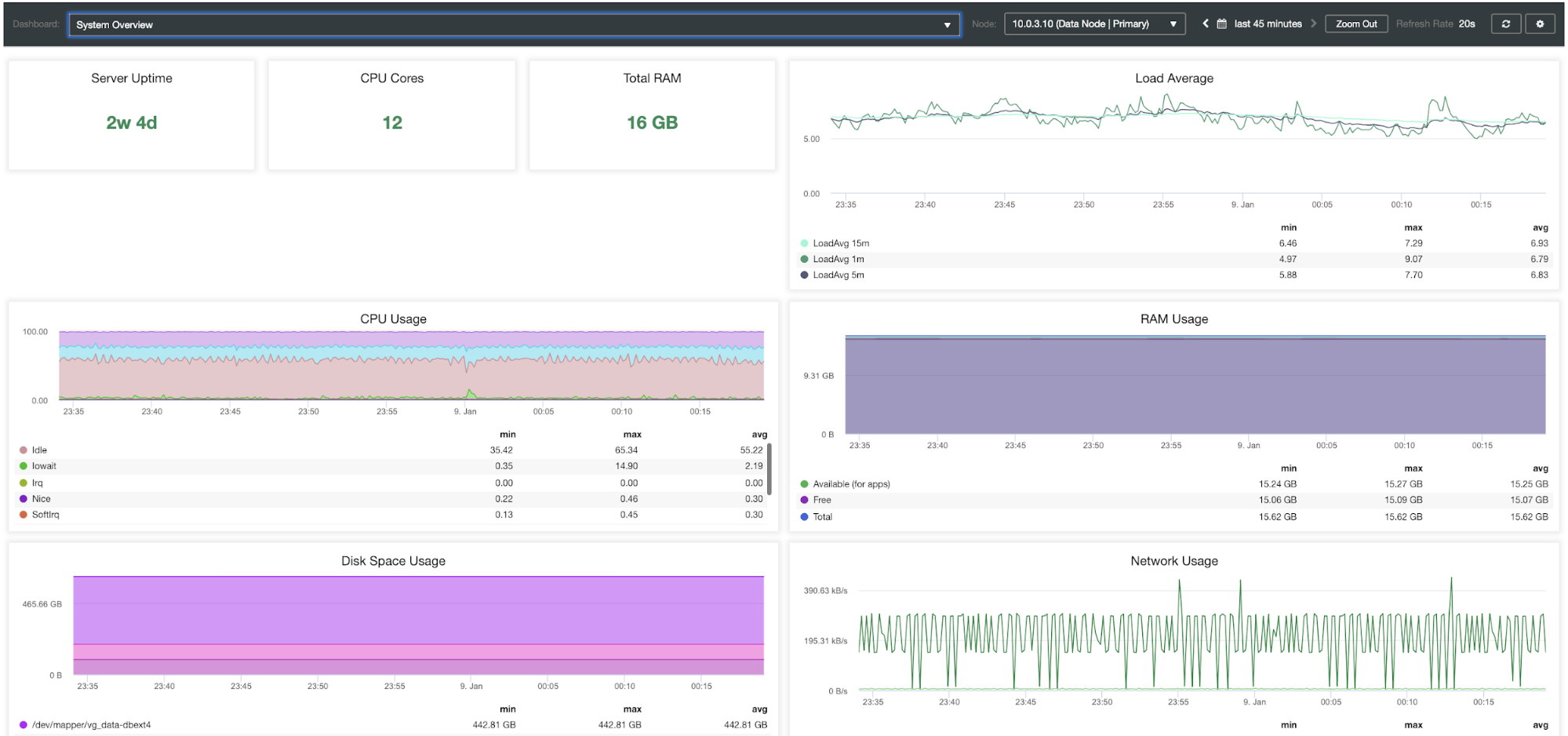Click the LoadAvg 15m avg value 6.93
The height and width of the screenshot is (736, 1568).
(x=1539, y=243)
